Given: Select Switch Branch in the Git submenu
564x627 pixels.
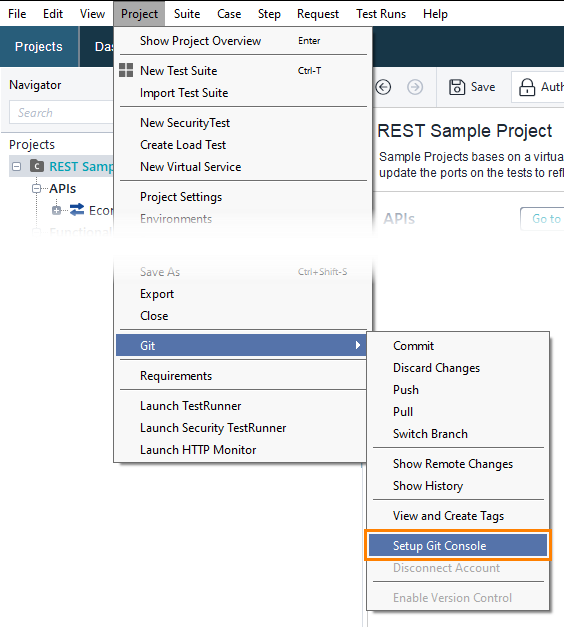Looking at the screenshot, I should click(430, 433).
